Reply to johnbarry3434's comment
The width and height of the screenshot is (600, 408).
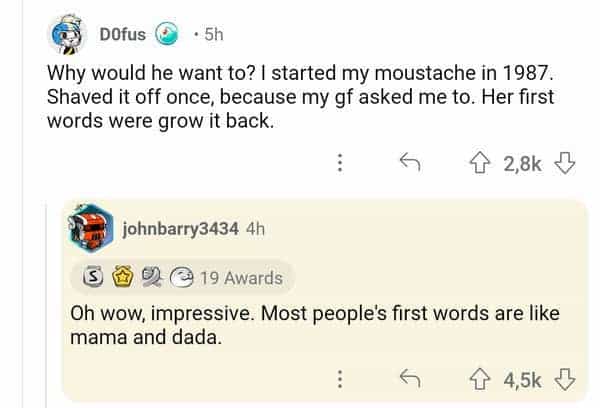(x=407, y=379)
